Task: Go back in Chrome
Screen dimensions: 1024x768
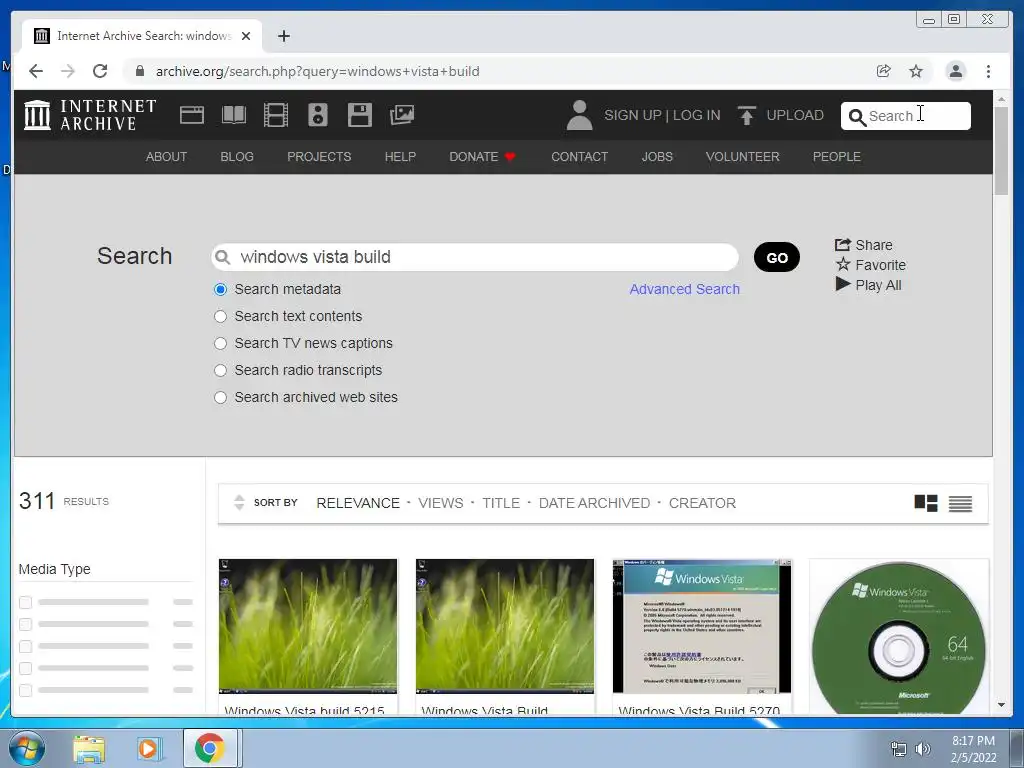Action: point(36,71)
